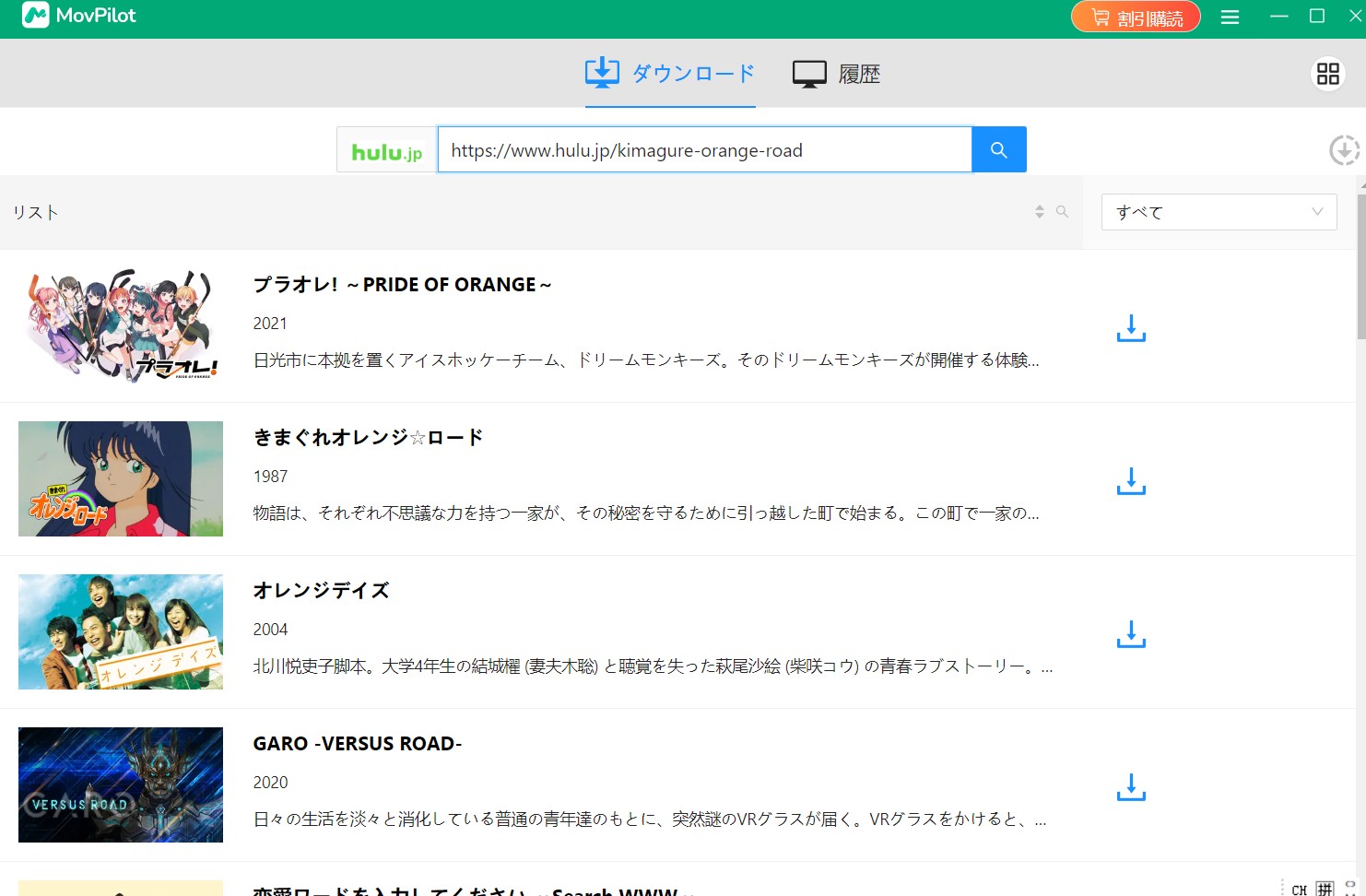Open GARO VERSUS ROAD thumbnail

(121, 784)
